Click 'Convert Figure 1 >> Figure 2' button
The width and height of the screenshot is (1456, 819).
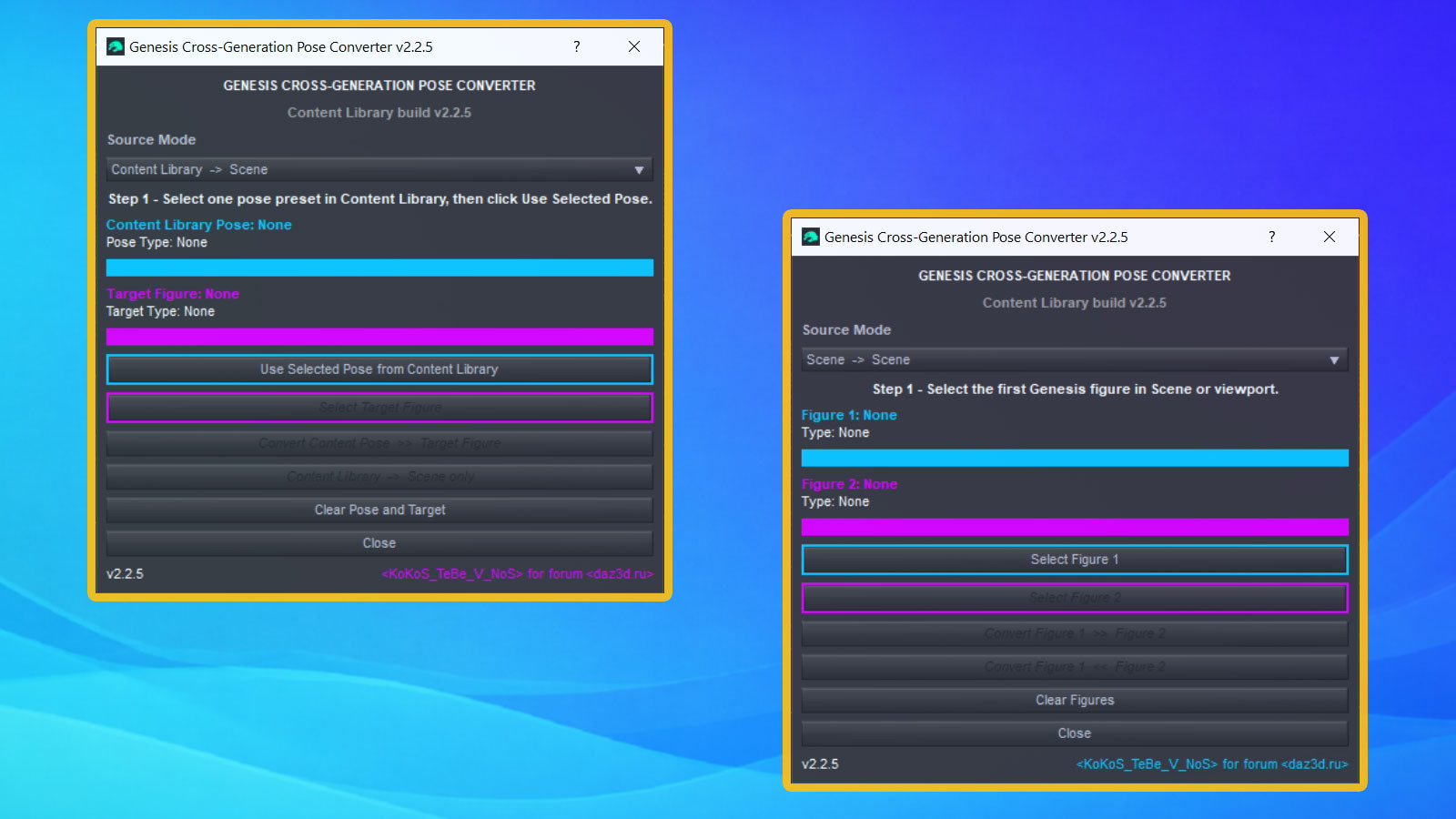[x=1075, y=633]
